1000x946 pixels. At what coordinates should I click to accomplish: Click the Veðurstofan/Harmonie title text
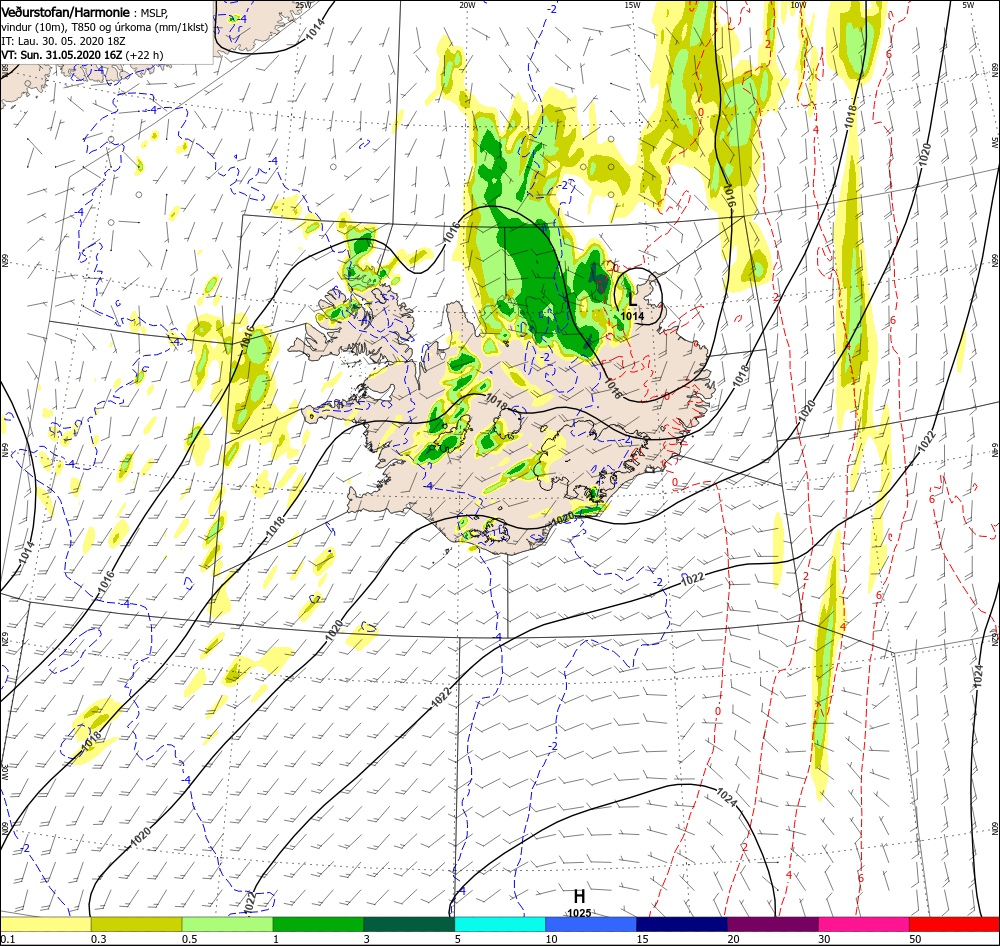click(x=66, y=12)
